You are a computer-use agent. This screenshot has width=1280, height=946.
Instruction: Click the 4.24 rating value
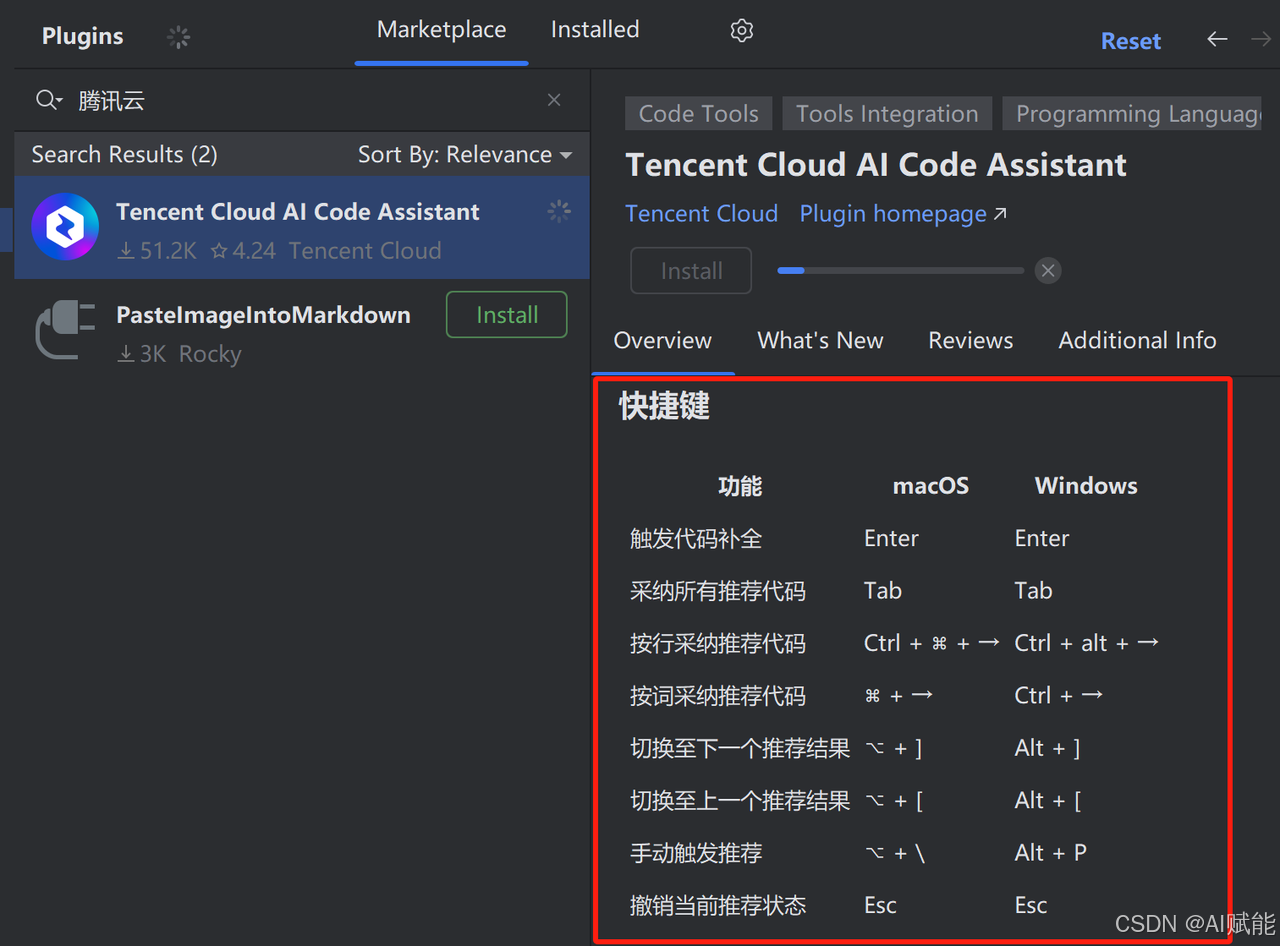coord(244,251)
